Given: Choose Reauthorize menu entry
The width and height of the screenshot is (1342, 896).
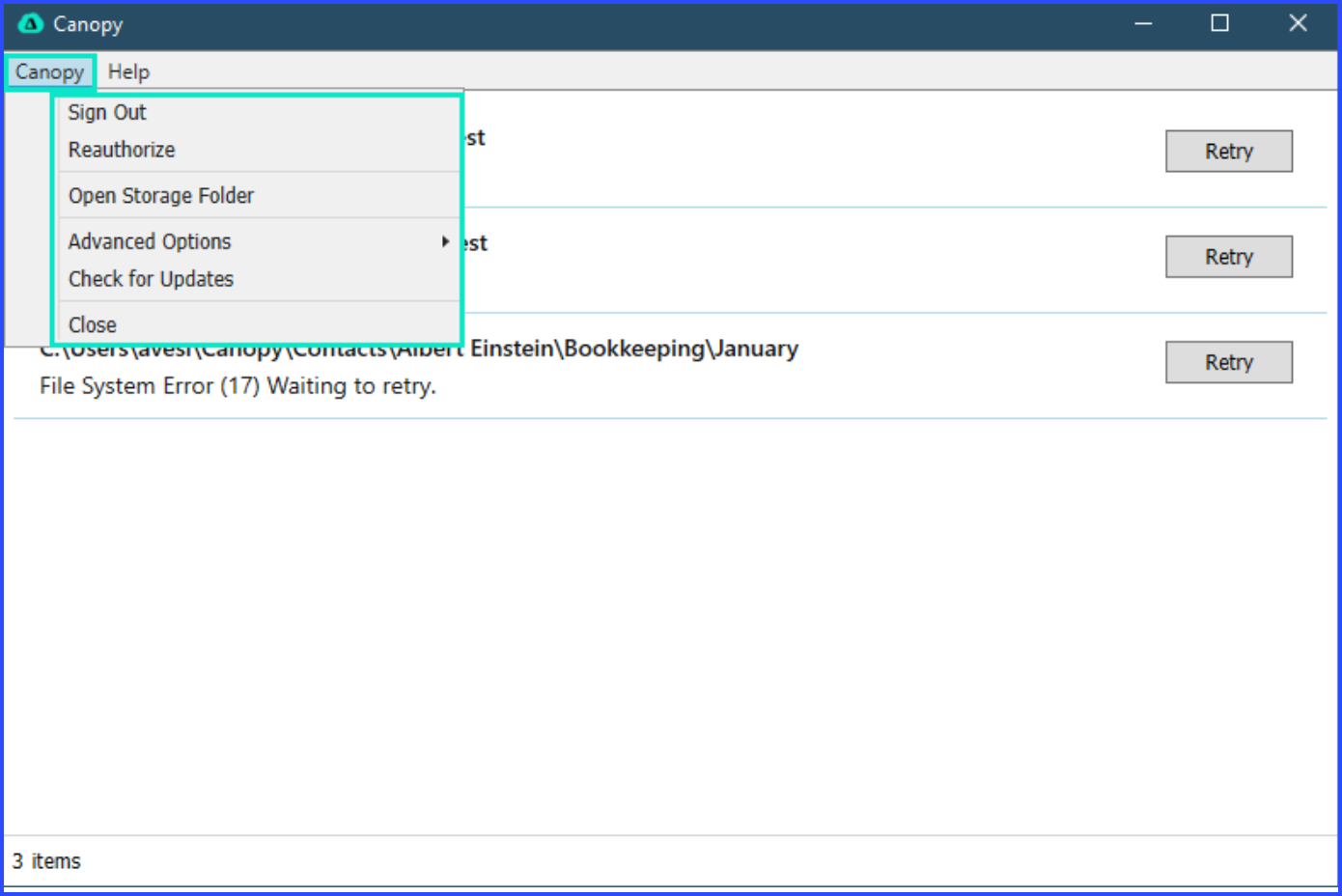Looking at the screenshot, I should click(257, 150).
